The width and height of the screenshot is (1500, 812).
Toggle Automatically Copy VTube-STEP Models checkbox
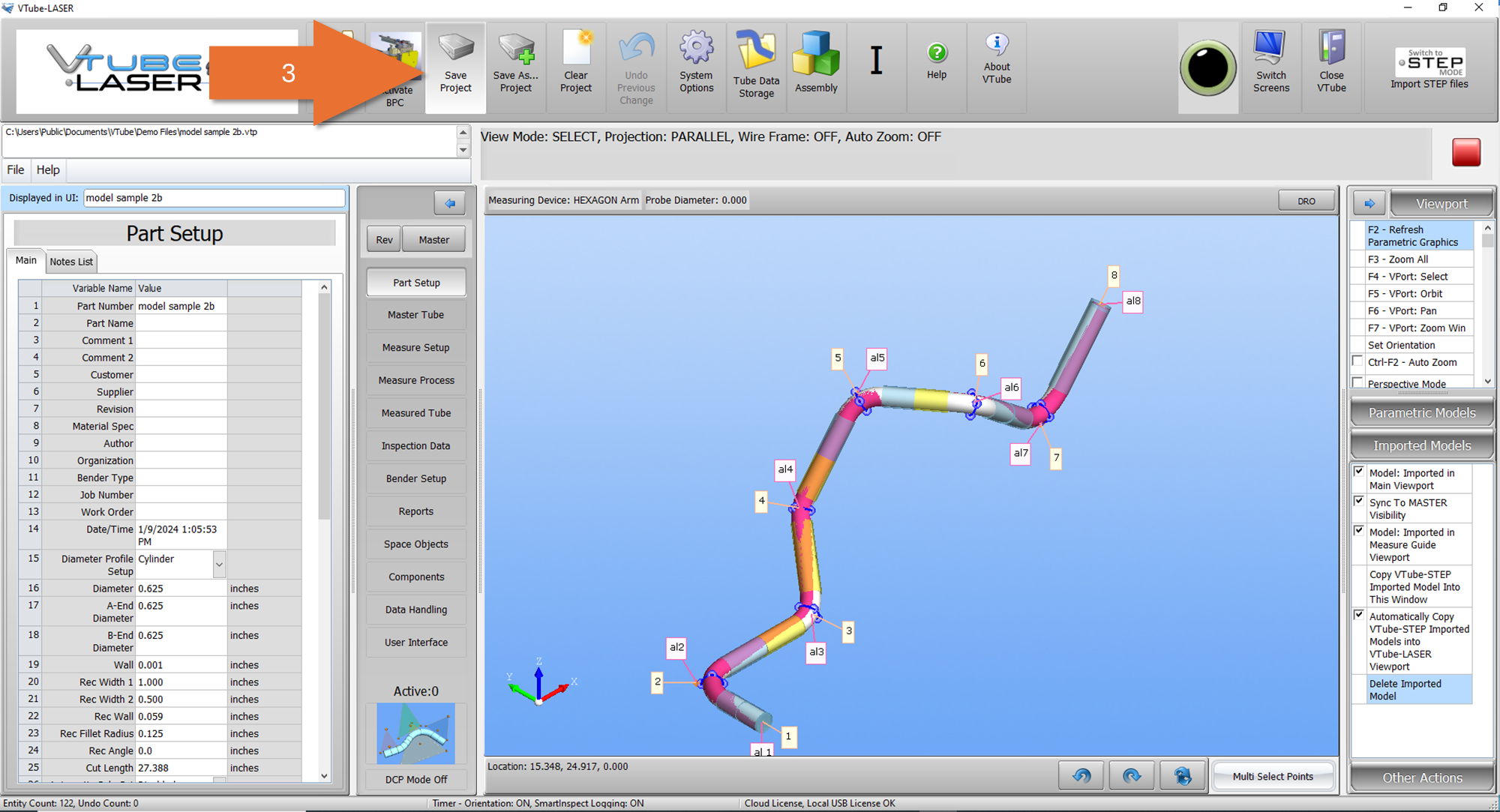(x=1359, y=615)
